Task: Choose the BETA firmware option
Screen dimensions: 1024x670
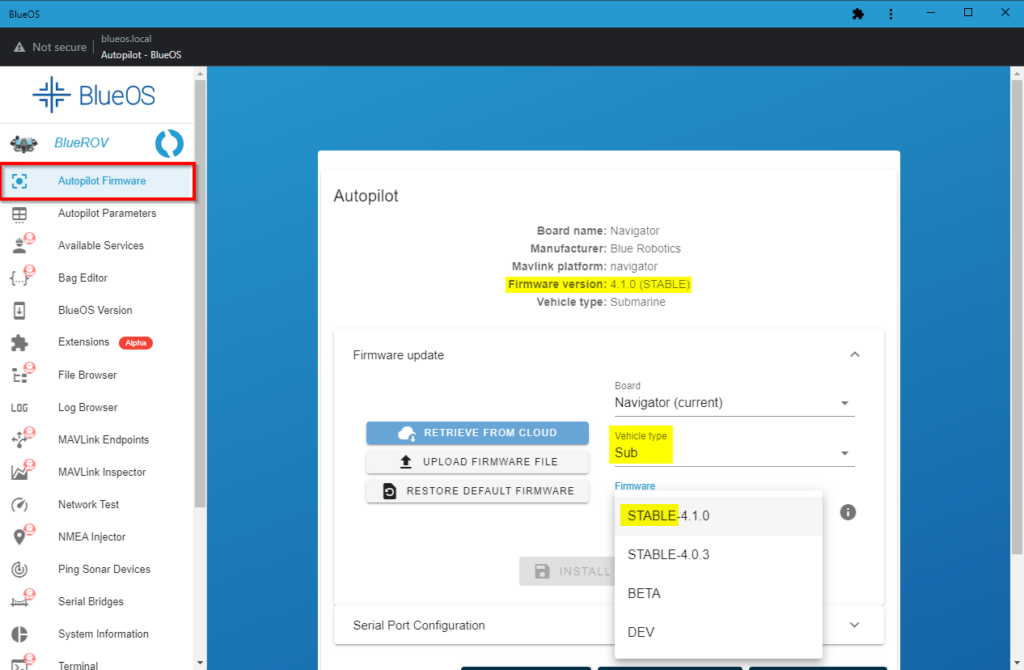Action: click(644, 593)
